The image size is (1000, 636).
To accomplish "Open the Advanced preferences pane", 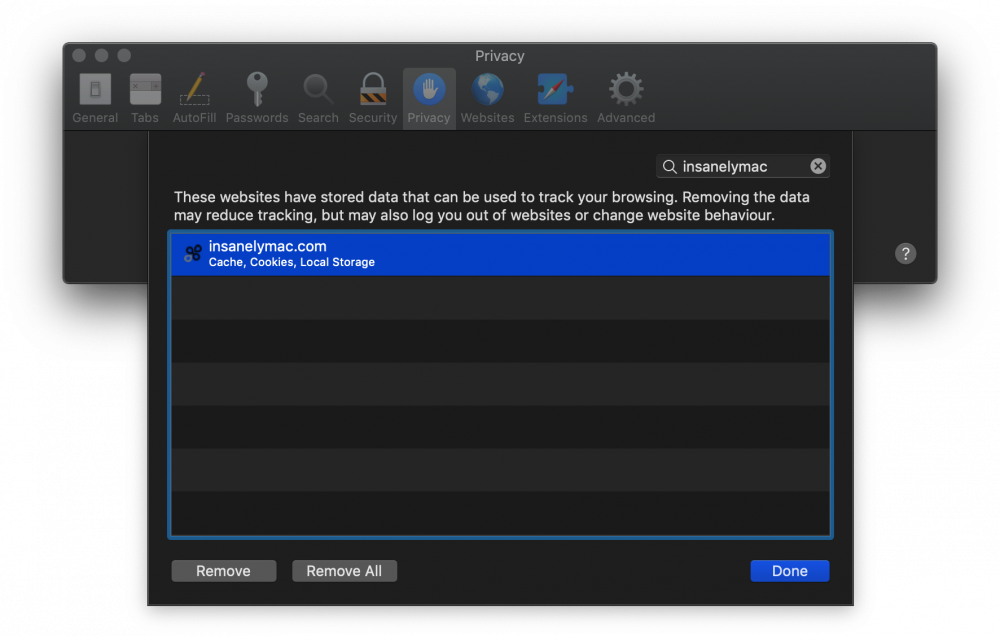I will click(x=626, y=98).
